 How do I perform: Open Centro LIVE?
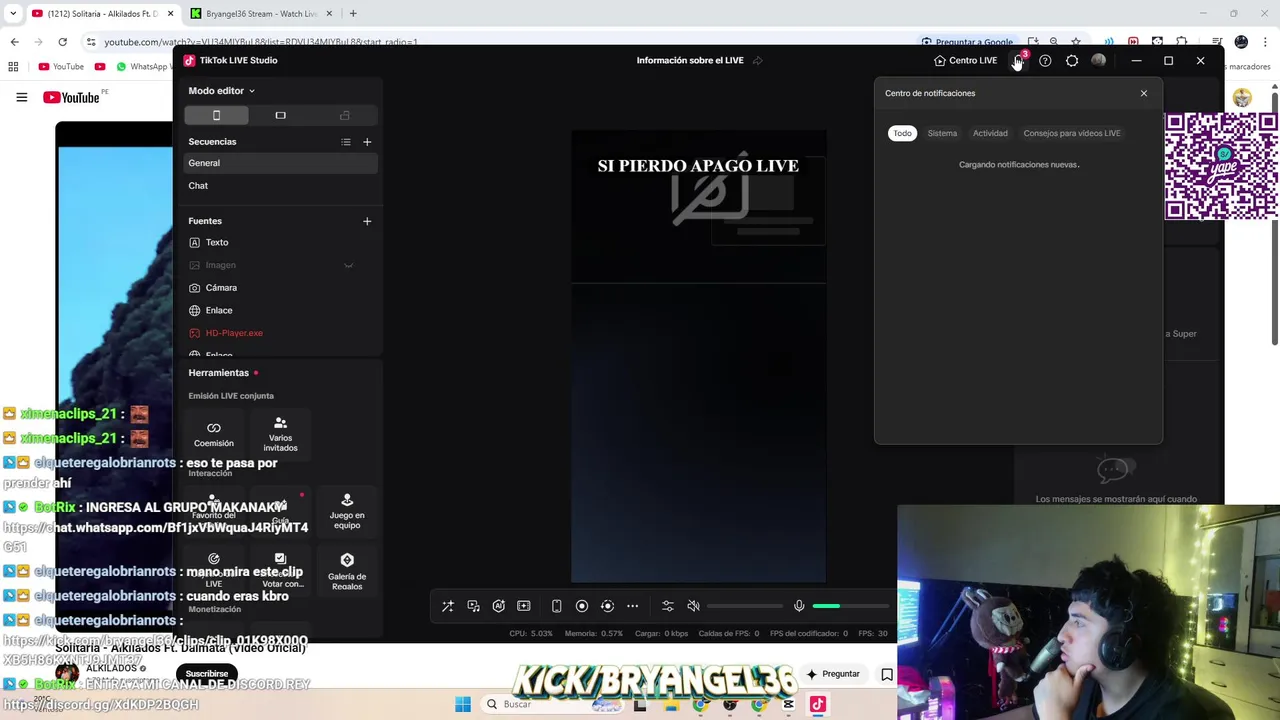965,60
